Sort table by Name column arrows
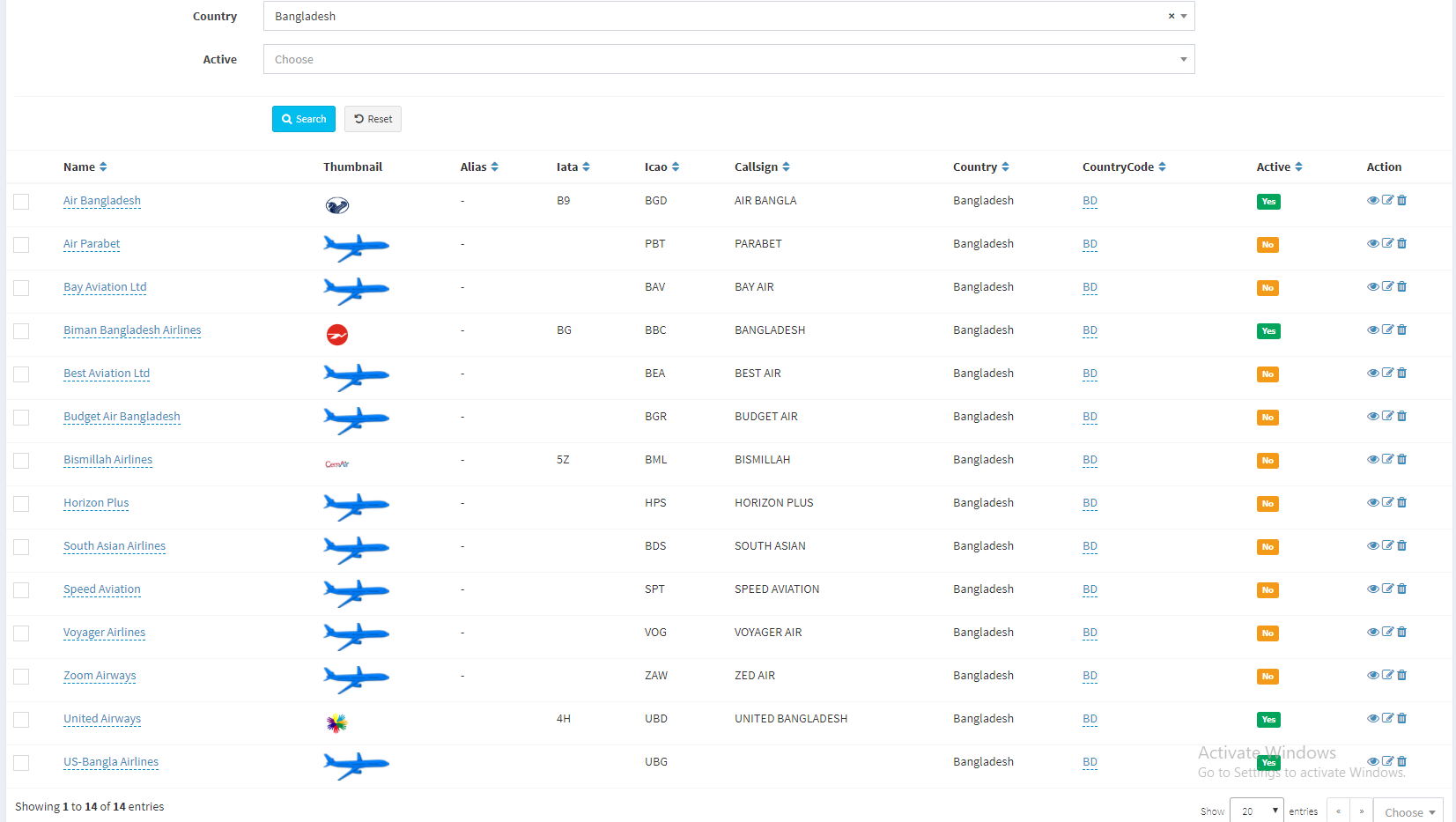 (103, 167)
